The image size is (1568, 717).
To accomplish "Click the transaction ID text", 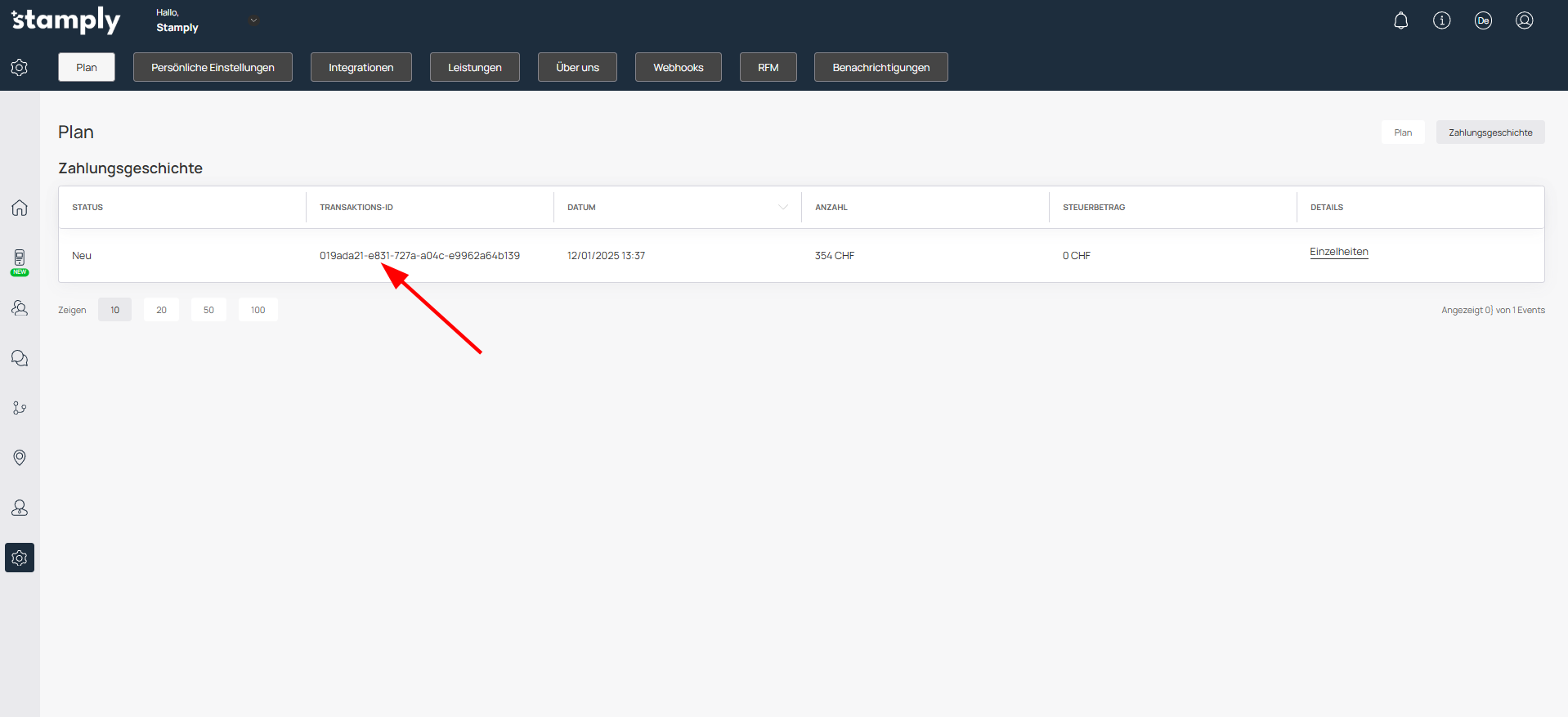I will [x=419, y=256].
